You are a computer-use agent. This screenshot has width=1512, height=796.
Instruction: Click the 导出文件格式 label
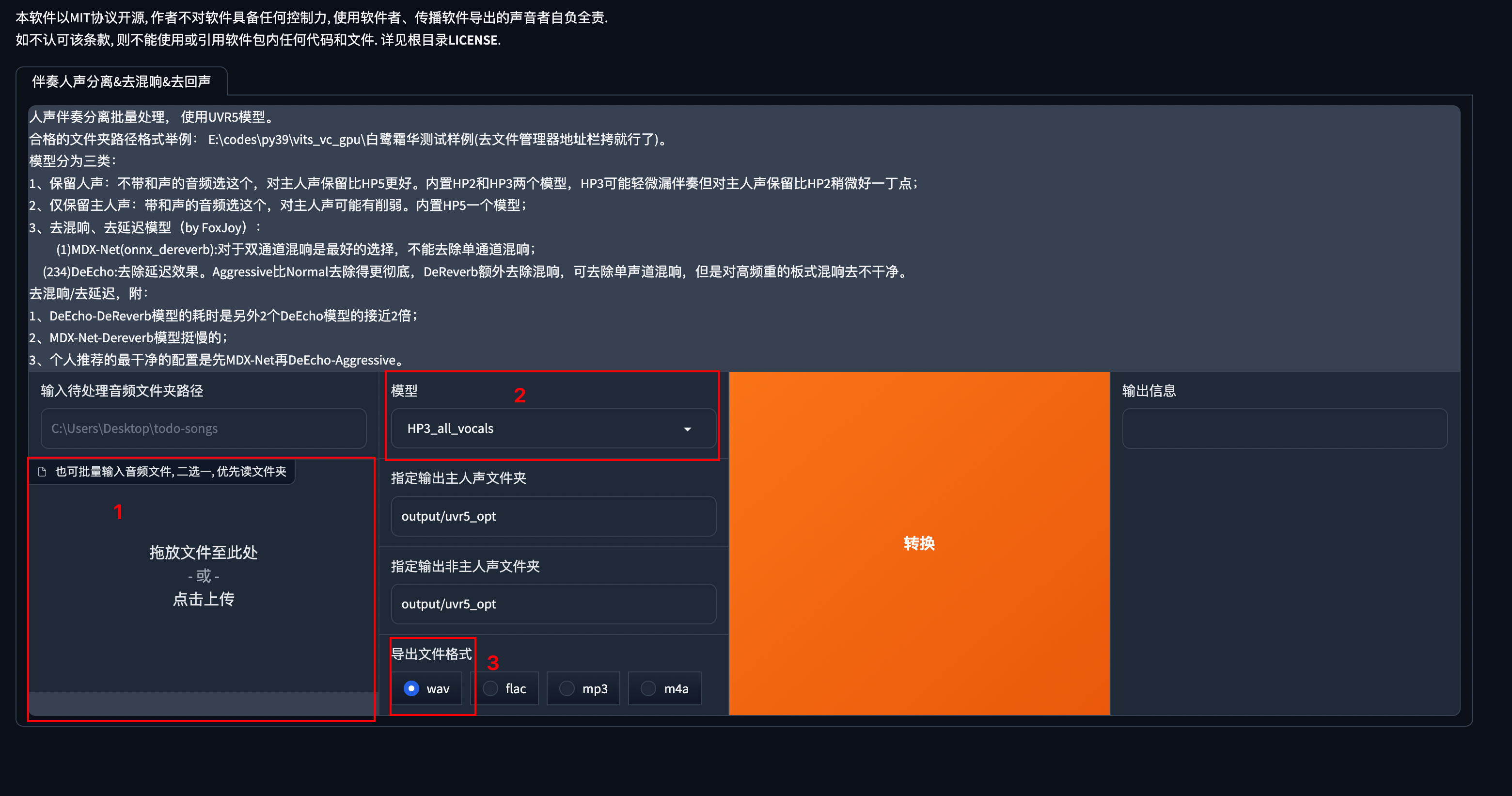pos(431,654)
